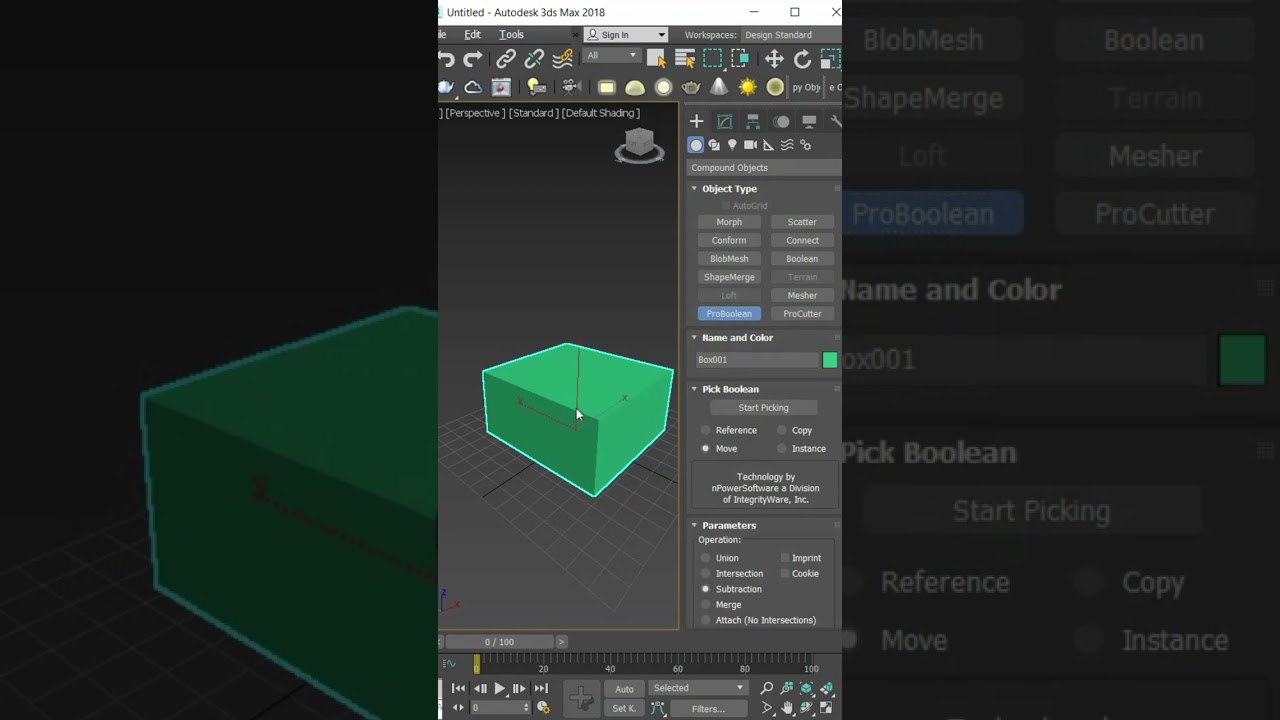Image resolution: width=1280 pixels, height=720 pixels.
Task: Open the Select by Name list tool
Action: pos(685,59)
